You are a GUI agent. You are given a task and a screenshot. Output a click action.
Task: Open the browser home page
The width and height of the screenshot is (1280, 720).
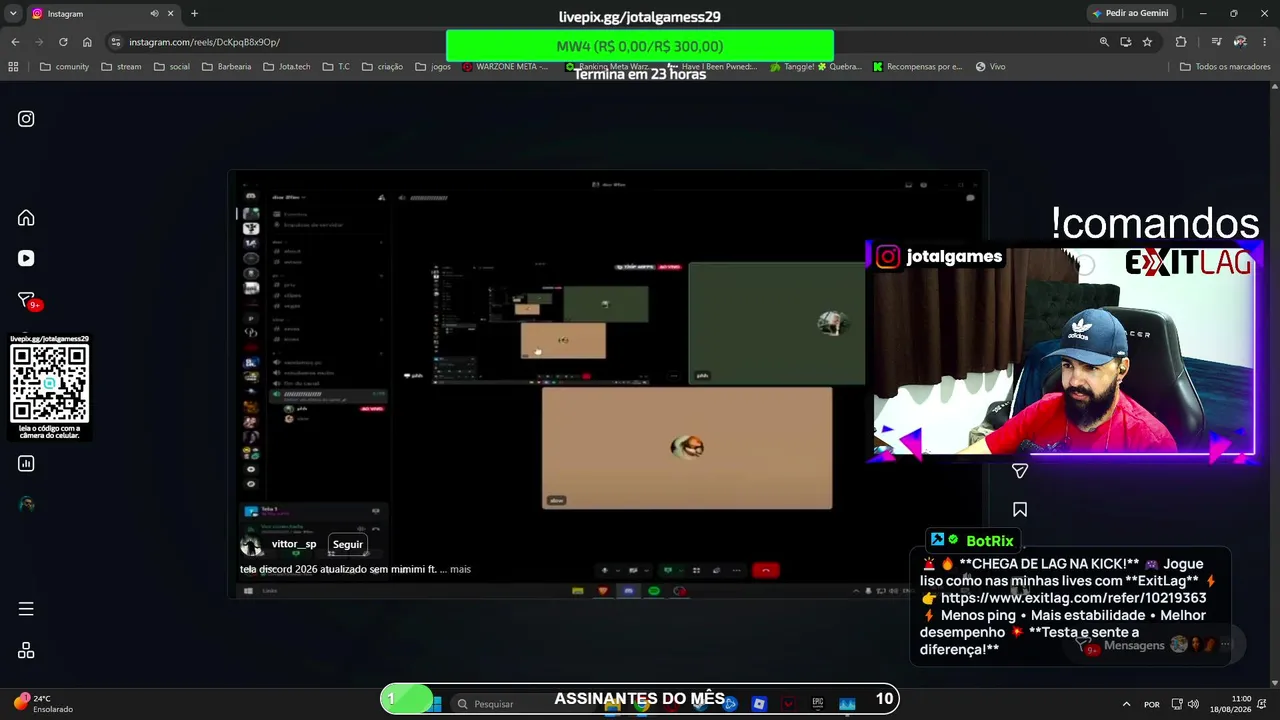pyautogui.click(x=87, y=42)
